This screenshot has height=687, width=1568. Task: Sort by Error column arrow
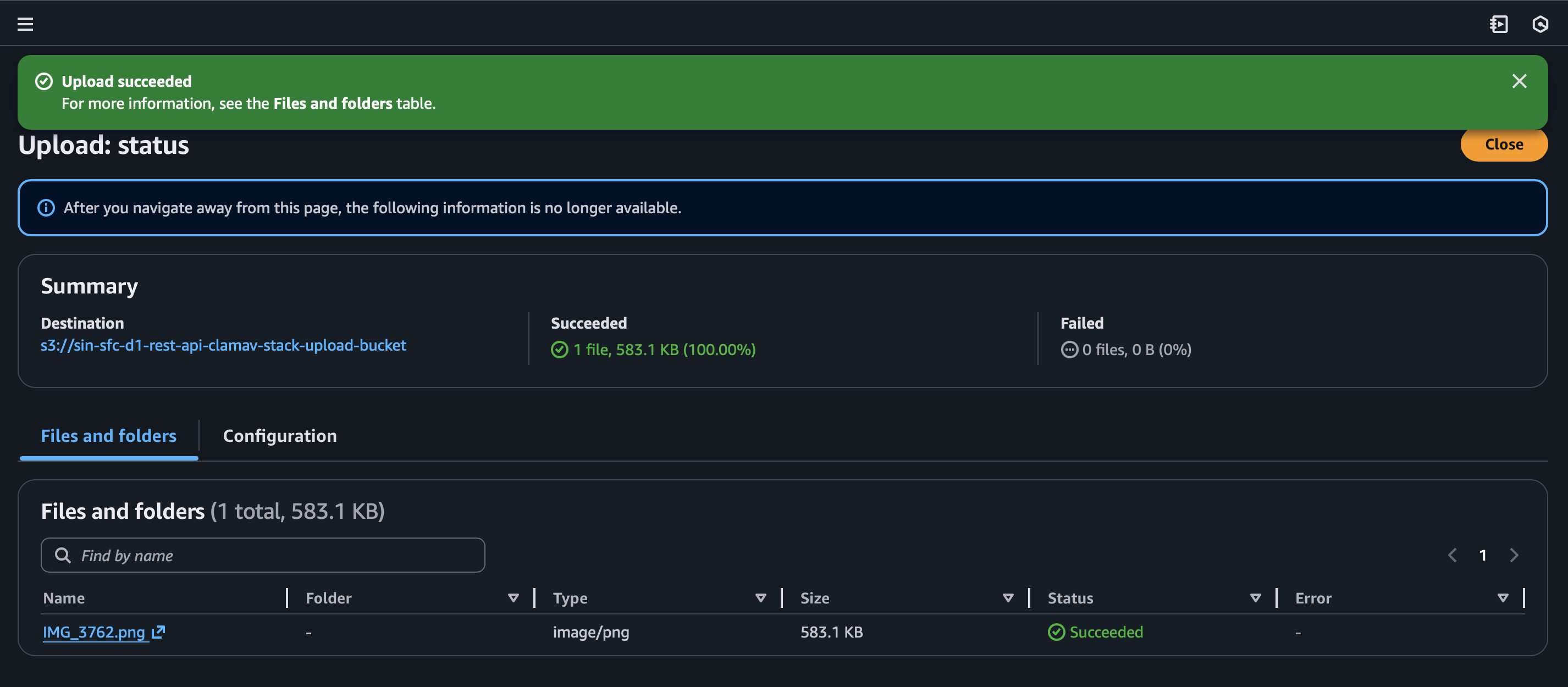(1503, 598)
